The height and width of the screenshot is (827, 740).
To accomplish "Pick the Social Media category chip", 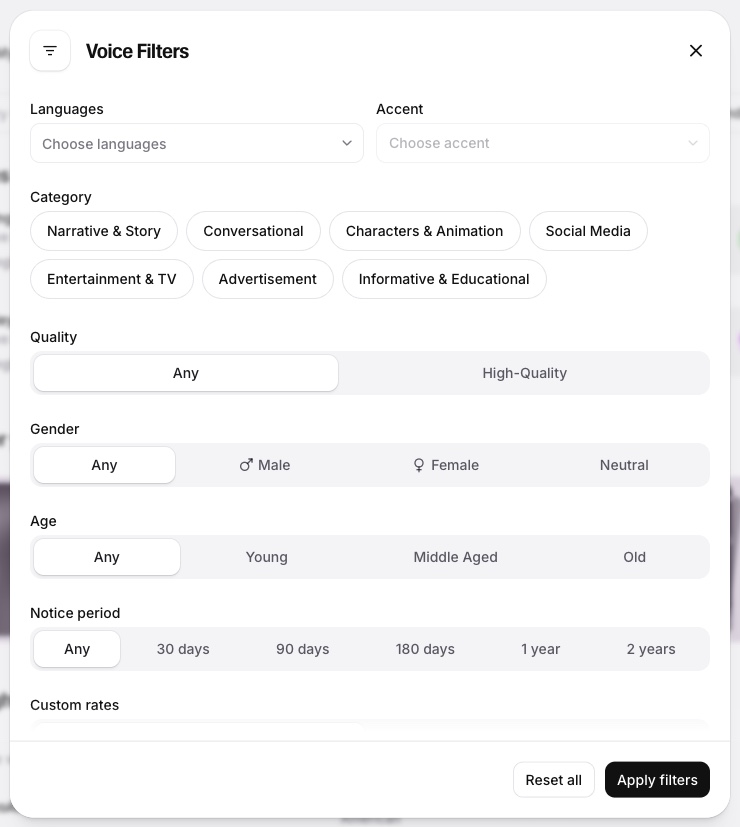I will point(588,231).
